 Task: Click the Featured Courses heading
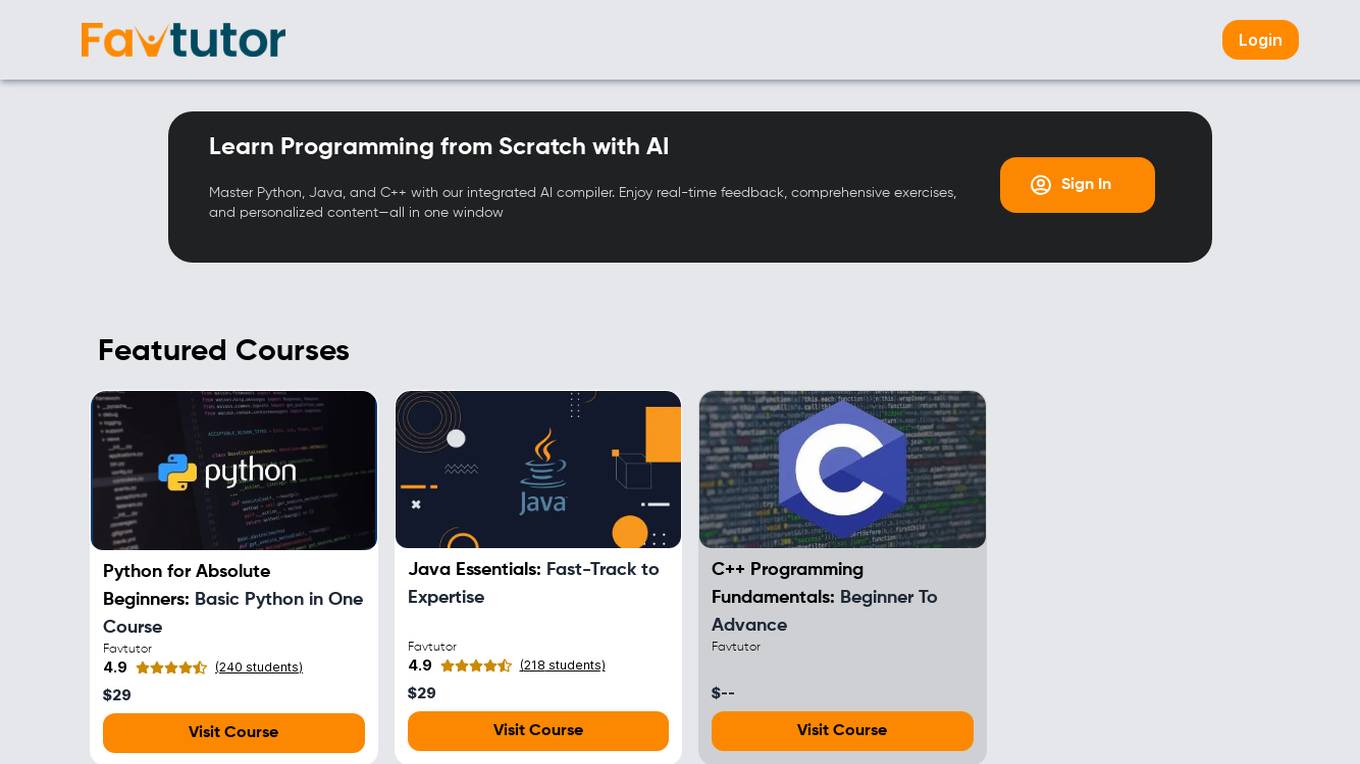[224, 351]
